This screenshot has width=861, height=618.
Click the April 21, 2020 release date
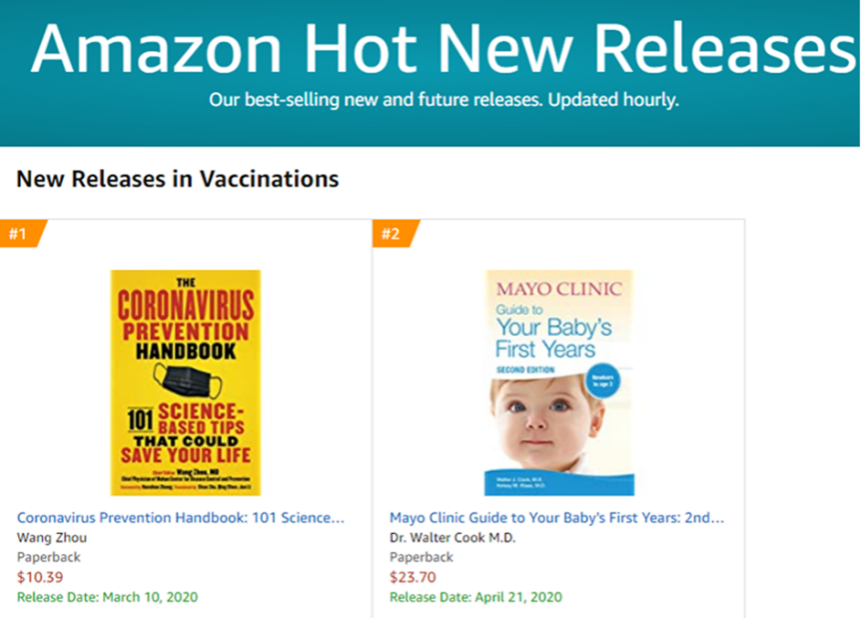tap(477, 597)
